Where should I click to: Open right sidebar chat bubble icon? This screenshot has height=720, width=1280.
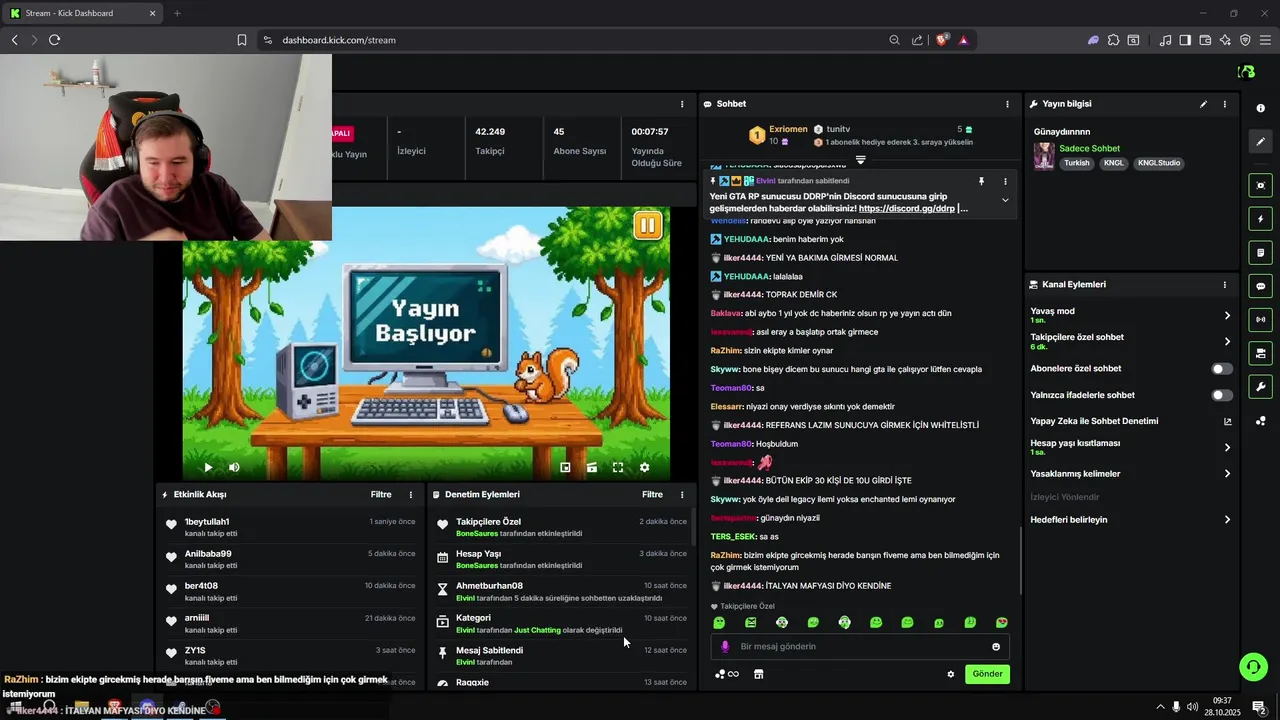click(1260, 286)
